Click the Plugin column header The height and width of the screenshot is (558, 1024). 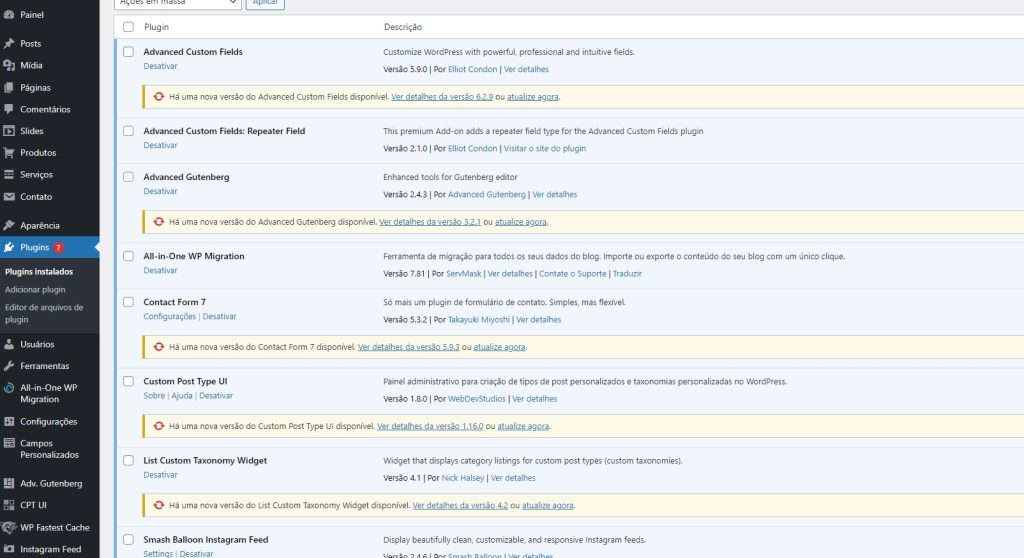[x=156, y=27]
